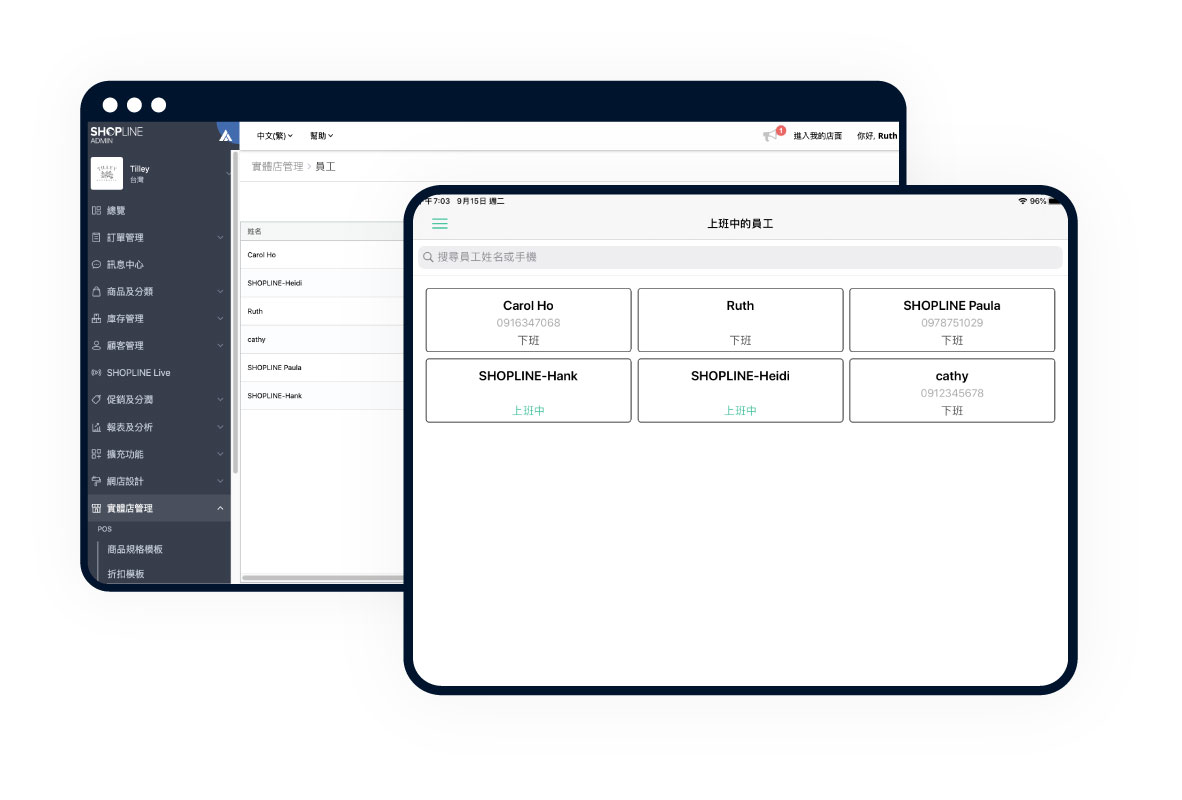
Task: Click the 商品及分類 bag icon
Action: click(96, 292)
